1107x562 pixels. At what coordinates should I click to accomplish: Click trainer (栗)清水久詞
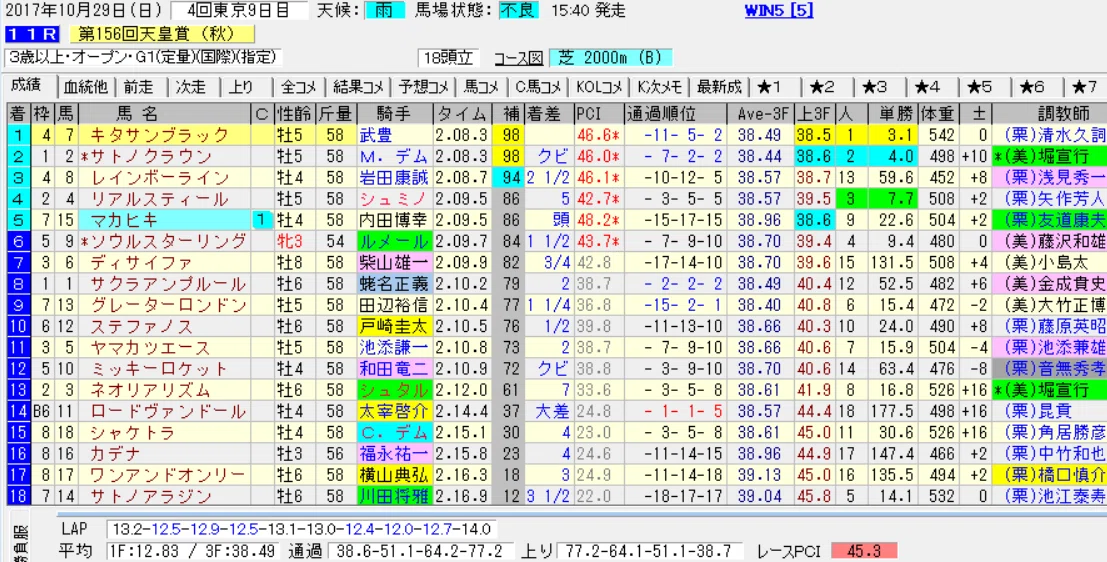pyautogui.click(x=1049, y=135)
